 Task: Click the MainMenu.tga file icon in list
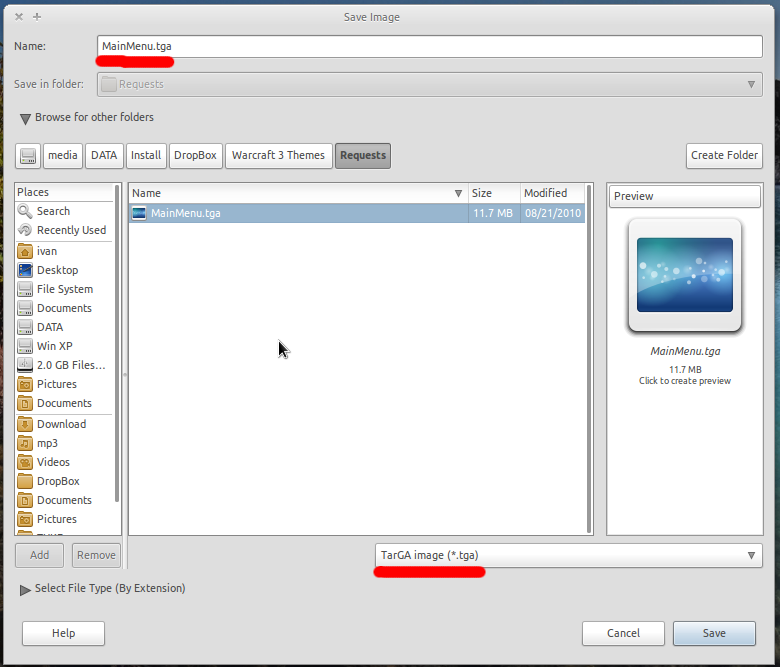(139, 213)
